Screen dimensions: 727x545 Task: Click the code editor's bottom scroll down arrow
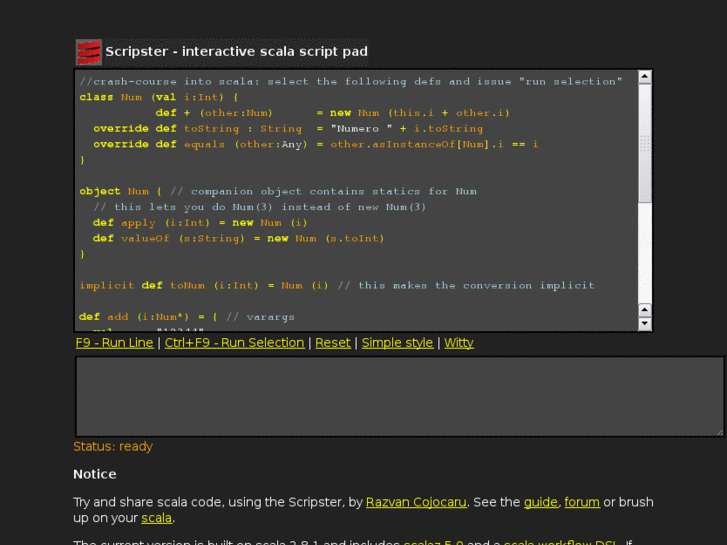tap(645, 323)
